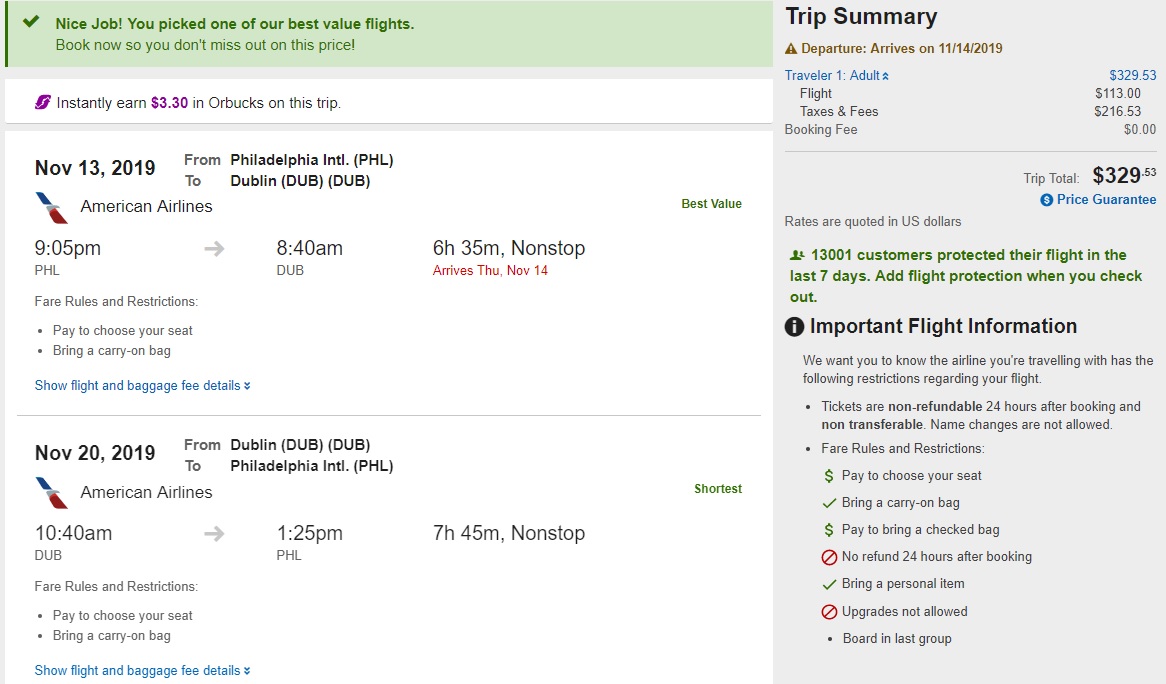
Task: Click the Best Value label on outbound flight
Action: [x=711, y=204]
